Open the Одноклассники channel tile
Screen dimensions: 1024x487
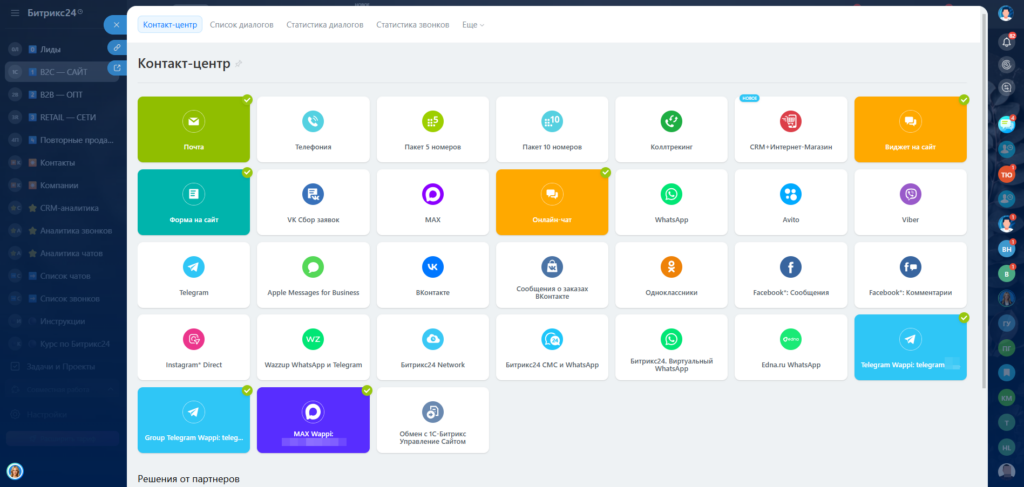(x=671, y=275)
